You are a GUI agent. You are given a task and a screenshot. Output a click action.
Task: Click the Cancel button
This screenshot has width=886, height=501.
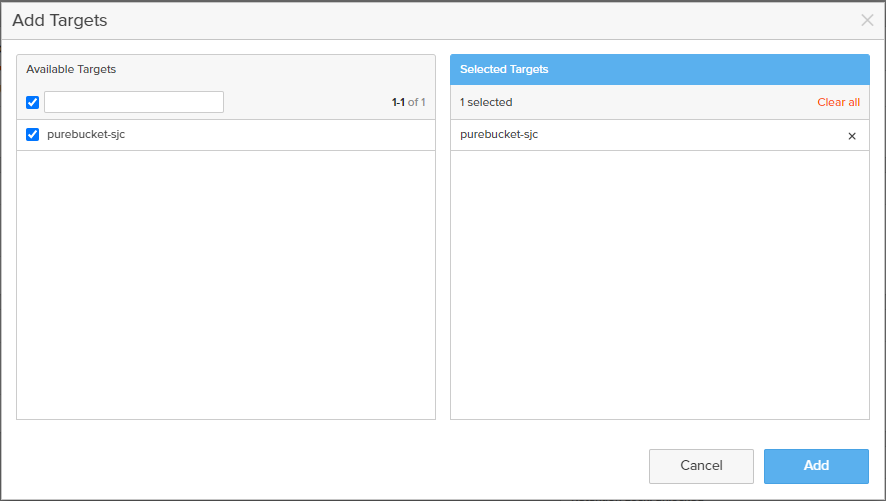[701, 466]
